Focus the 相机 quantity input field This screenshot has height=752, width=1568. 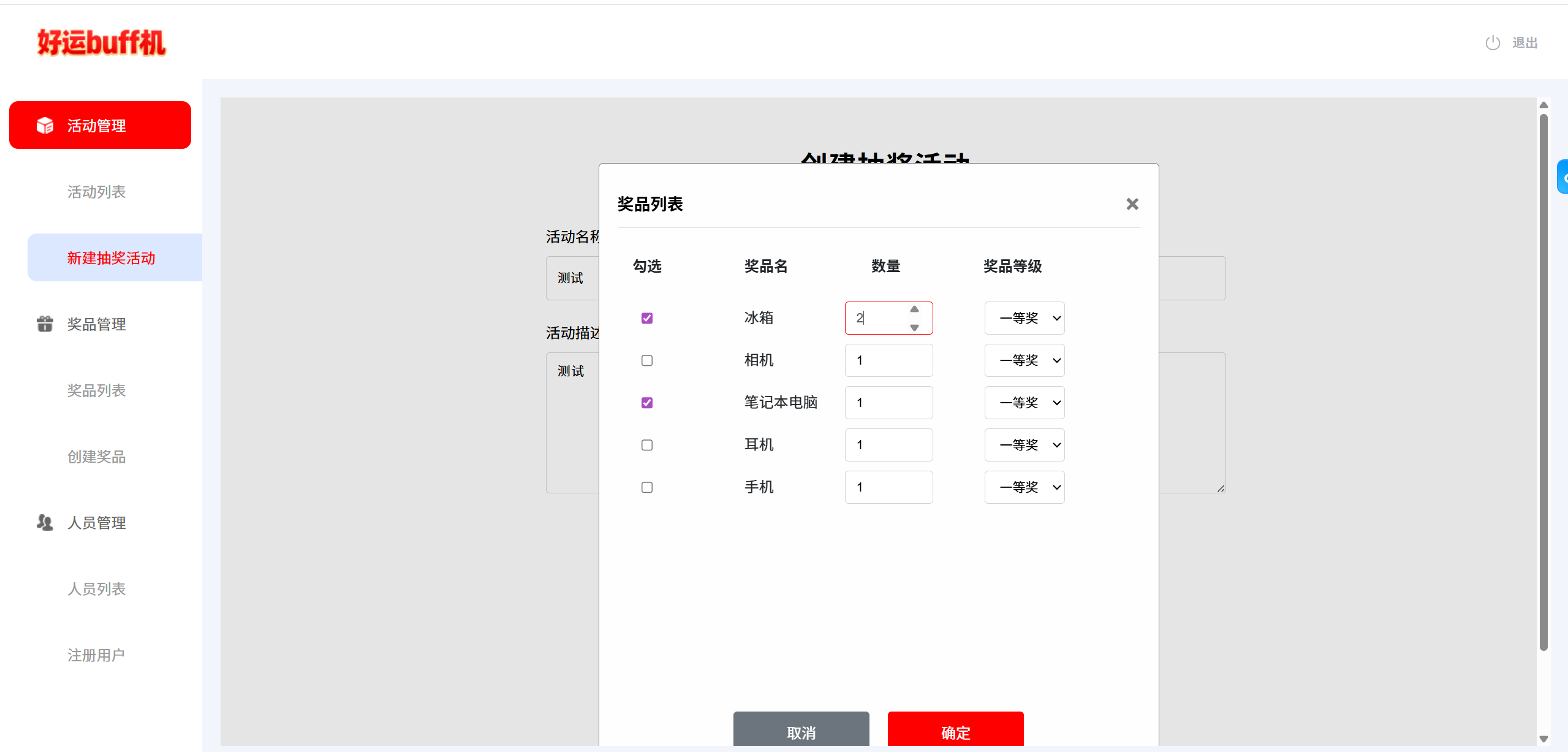[888, 360]
